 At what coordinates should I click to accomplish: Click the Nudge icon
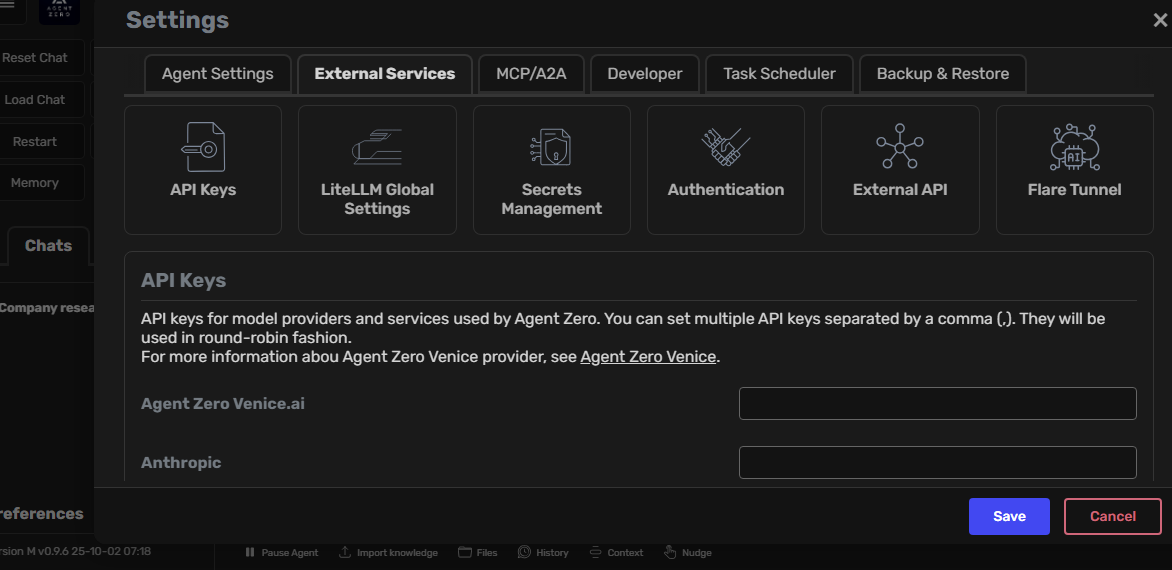670,552
